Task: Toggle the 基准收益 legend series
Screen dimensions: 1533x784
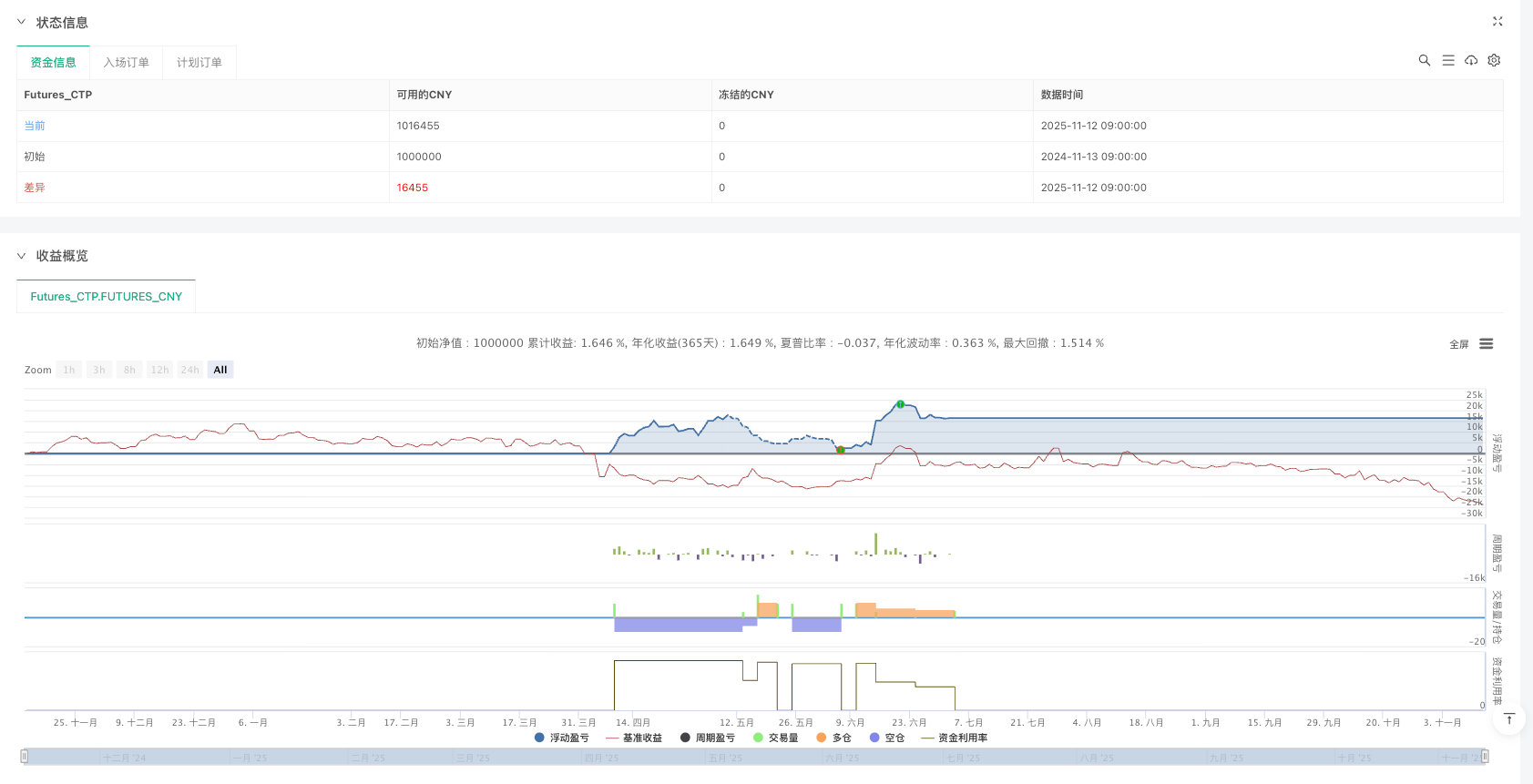Action: (634, 738)
